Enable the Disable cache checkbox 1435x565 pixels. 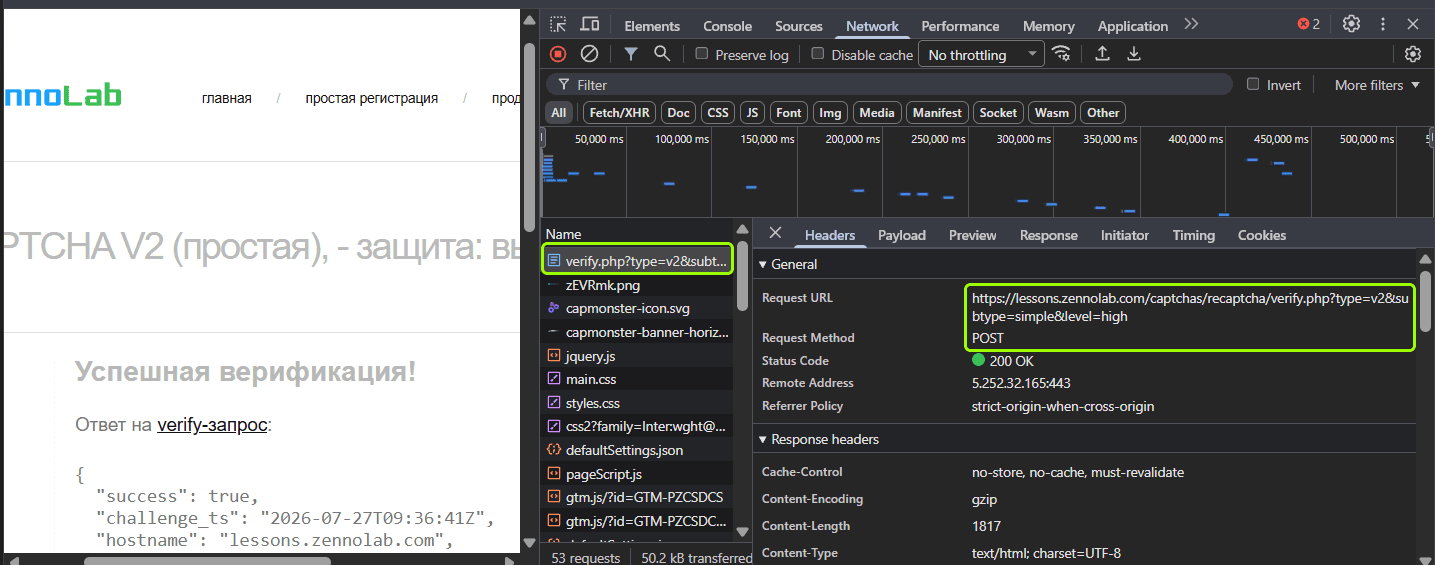tap(818, 54)
